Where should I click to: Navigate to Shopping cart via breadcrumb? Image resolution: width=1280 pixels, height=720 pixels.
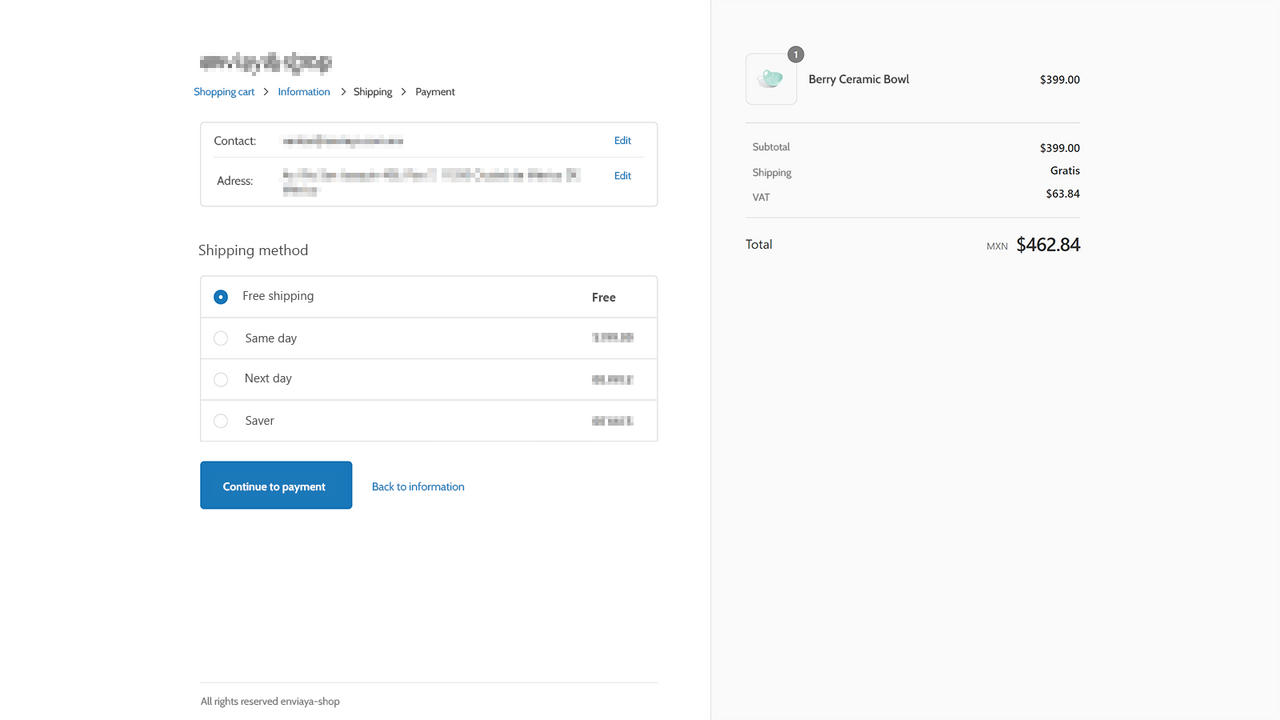click(x=224, y=91)
